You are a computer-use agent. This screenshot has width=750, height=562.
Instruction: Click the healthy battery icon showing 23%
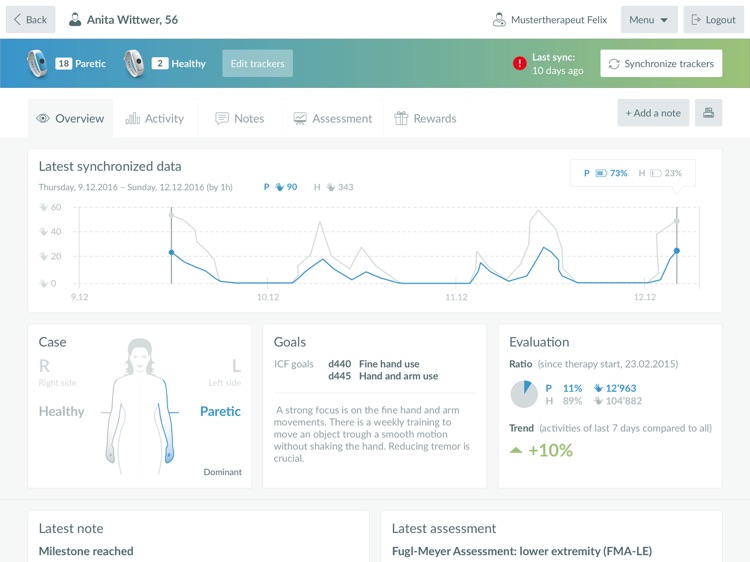tap(656, 173)
